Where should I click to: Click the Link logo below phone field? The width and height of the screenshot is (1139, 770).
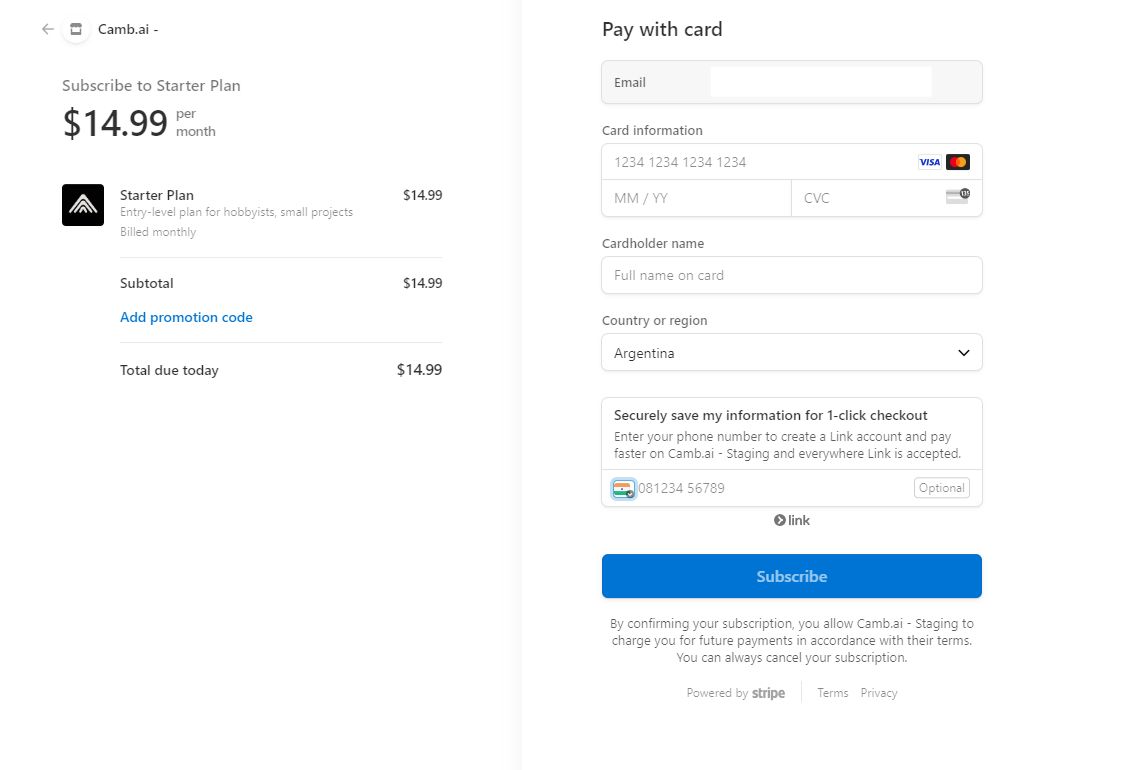792,520
